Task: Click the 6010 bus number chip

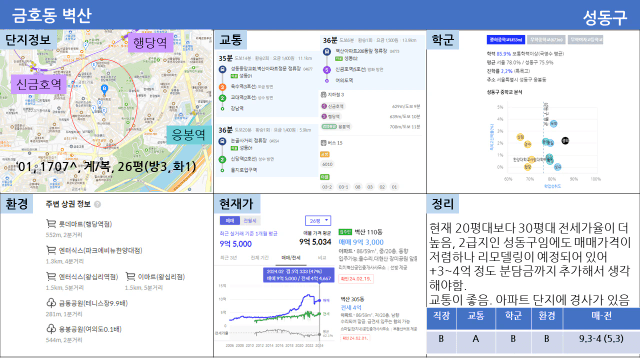Action: 327,164
